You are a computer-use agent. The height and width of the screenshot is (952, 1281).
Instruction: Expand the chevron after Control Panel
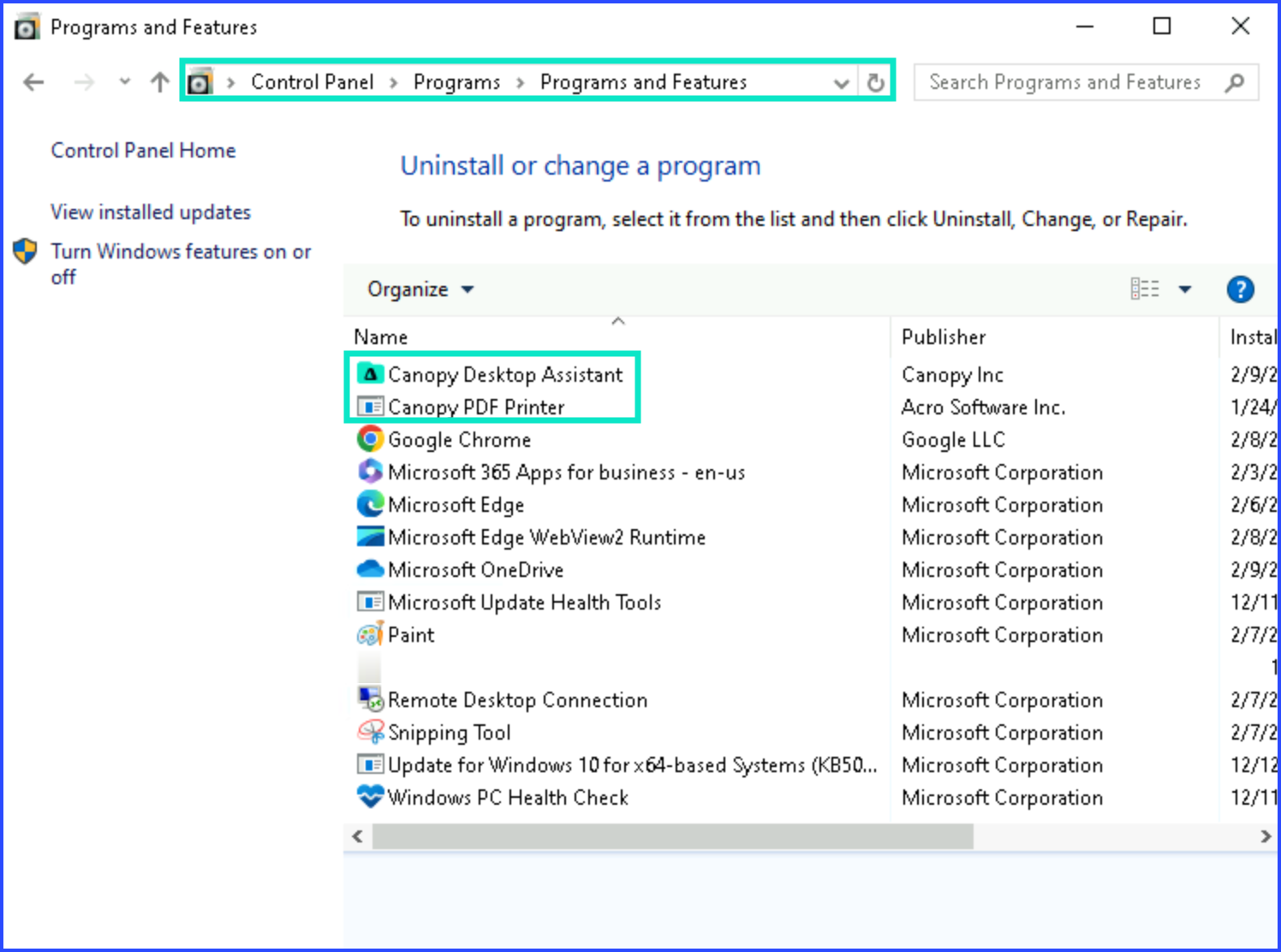click(x=393, y=82)
